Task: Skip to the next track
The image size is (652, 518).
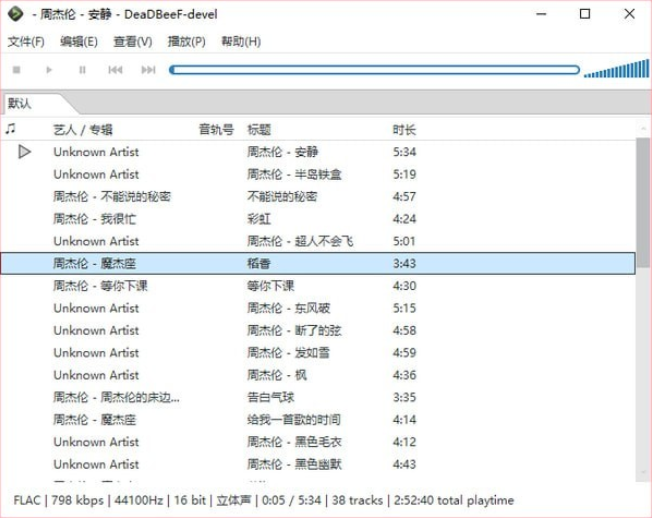Action: pyautogui.click(x=148, y=70)
